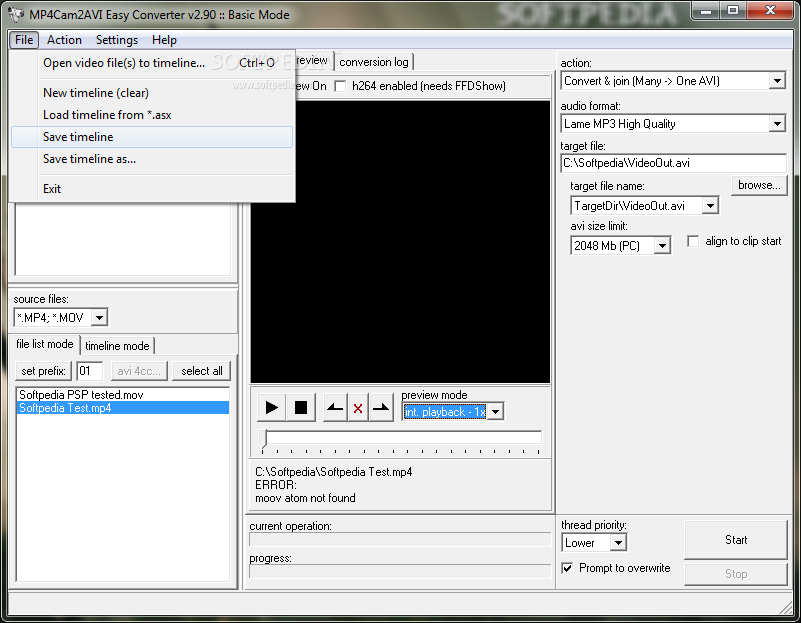Select New timeline (clear)

[152, 93]
